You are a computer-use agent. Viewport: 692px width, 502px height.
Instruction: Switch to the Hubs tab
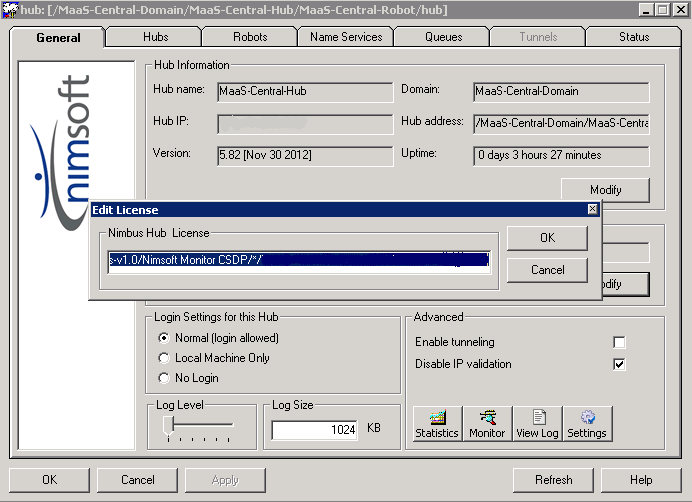point(155,37)
